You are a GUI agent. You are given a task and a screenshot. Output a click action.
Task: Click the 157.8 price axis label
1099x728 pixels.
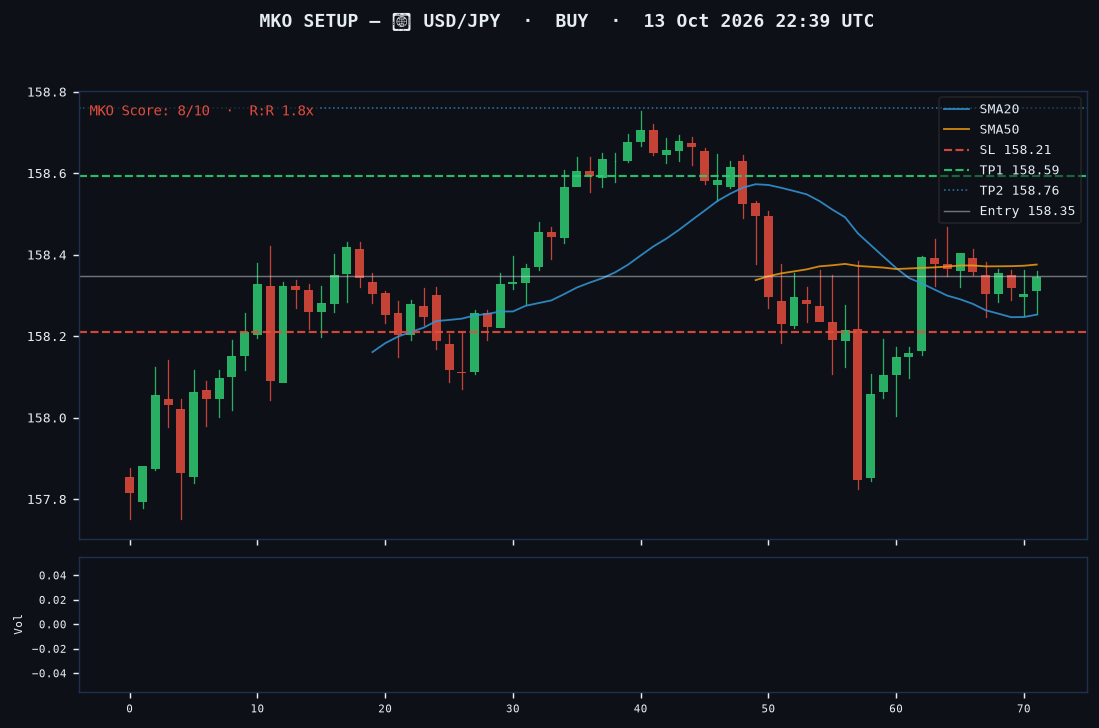pyautogui.click(x=47, y=500)
